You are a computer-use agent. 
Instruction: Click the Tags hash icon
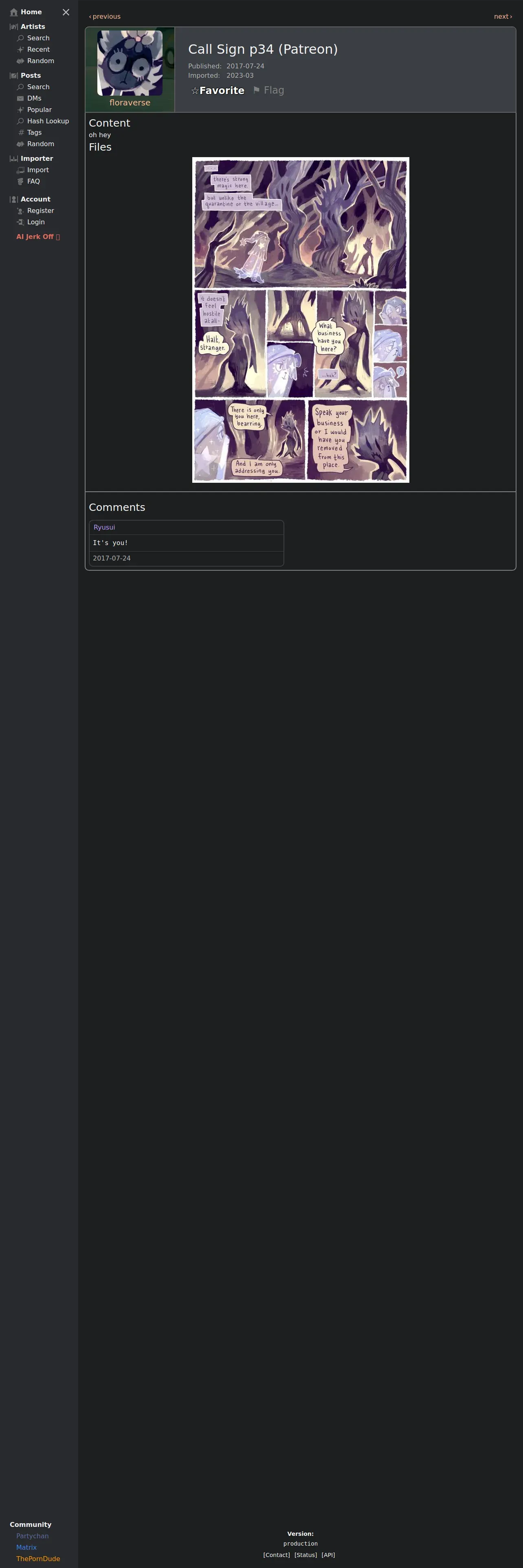(21, 133)
